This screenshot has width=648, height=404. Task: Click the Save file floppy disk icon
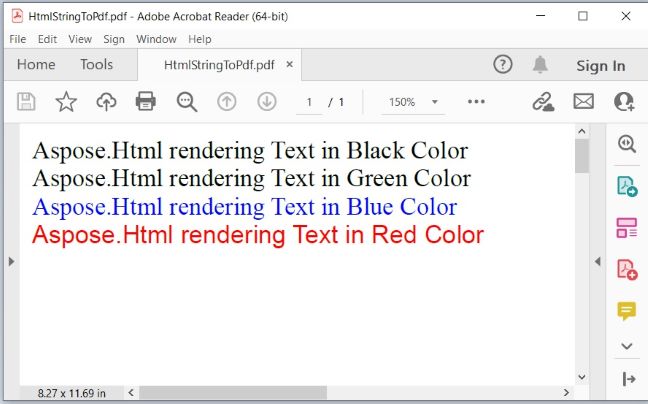(27, 101)
